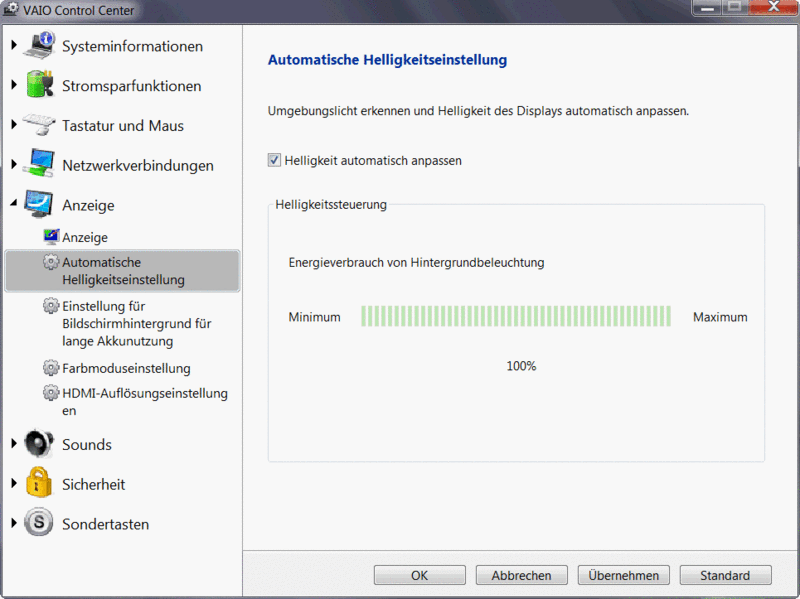The image size is (800, 599).
Task: Select the Stromsparfunktionen category label
Action: [132, 86]
